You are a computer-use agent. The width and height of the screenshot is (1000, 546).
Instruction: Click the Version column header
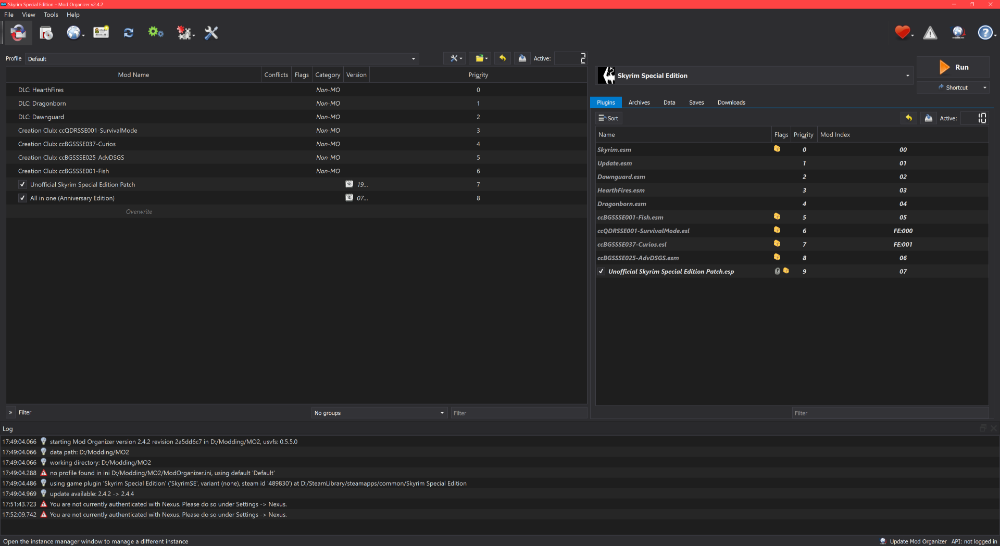coord(357,75)
